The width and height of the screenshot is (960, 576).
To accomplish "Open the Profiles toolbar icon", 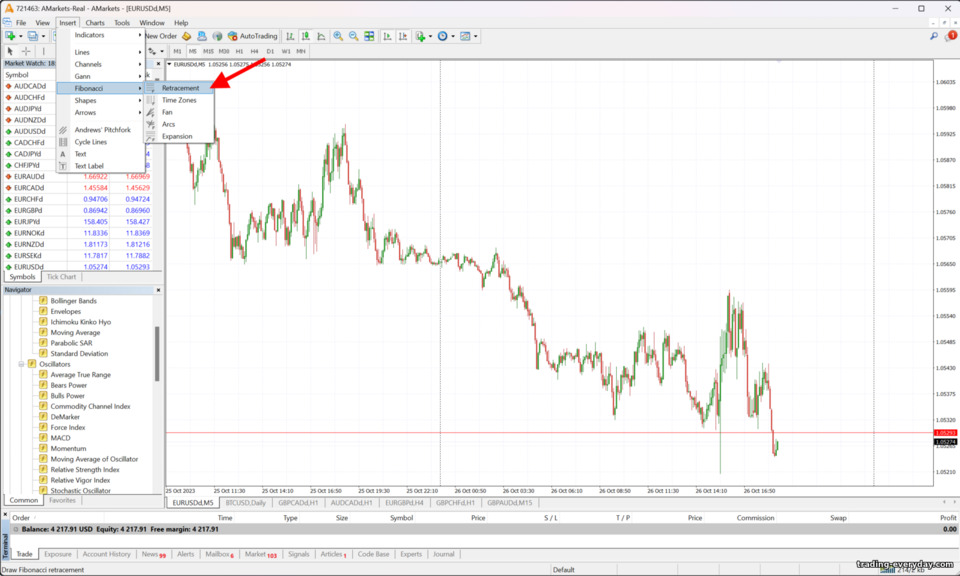I will 33,36.
